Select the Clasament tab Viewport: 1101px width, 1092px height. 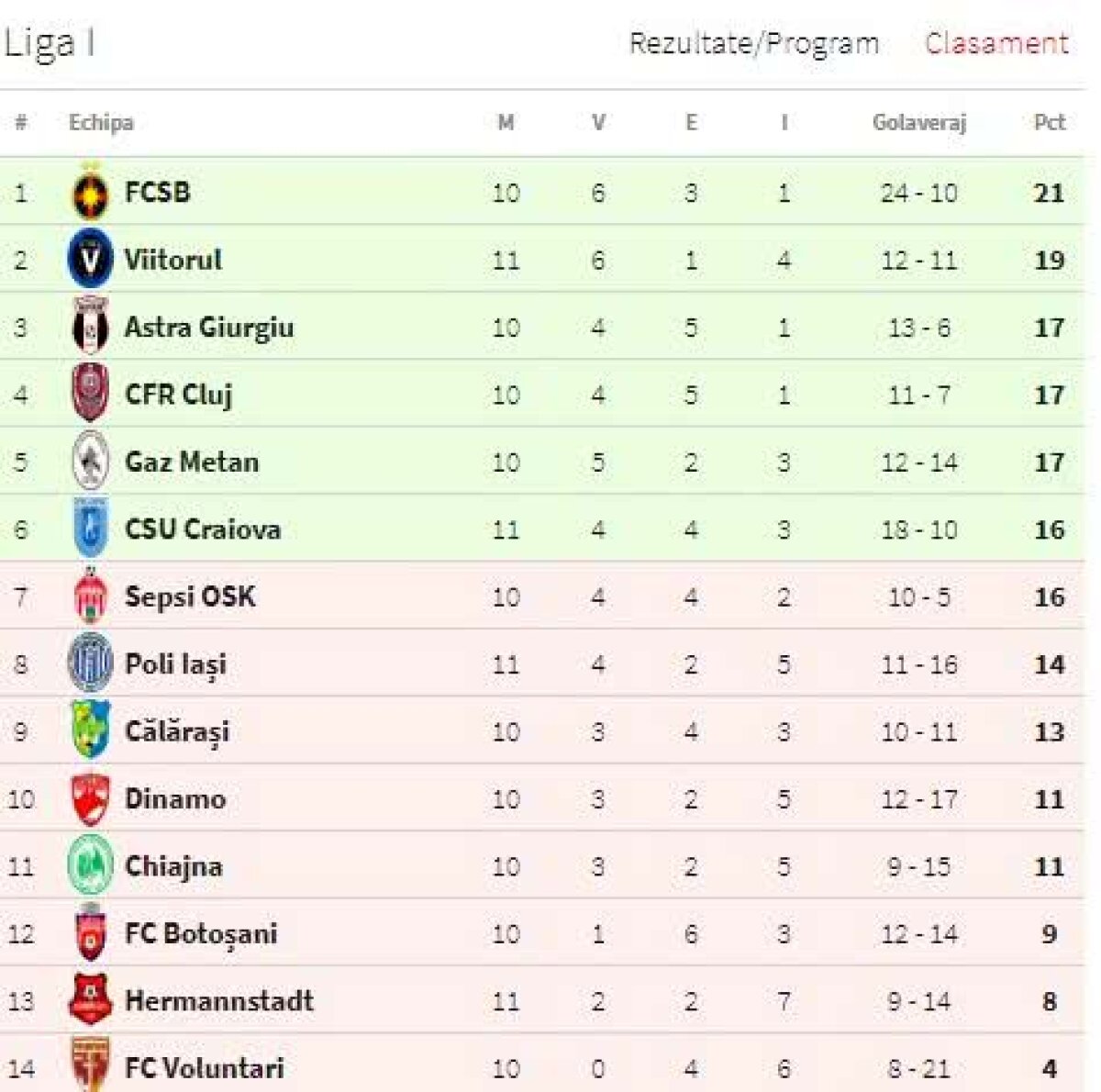996,43
